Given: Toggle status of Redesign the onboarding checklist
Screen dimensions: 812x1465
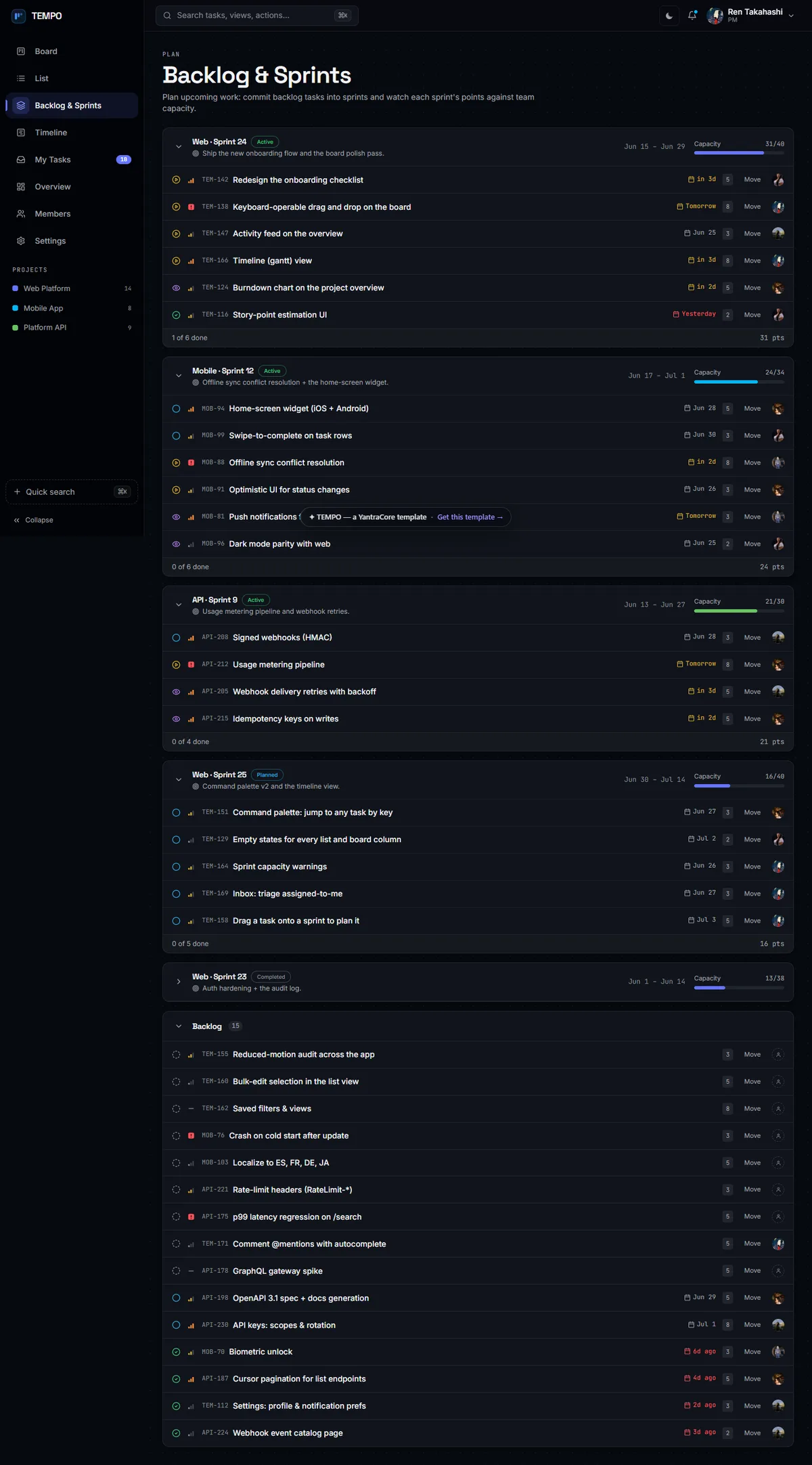Looking at the screenshot, I should point(176,180).
